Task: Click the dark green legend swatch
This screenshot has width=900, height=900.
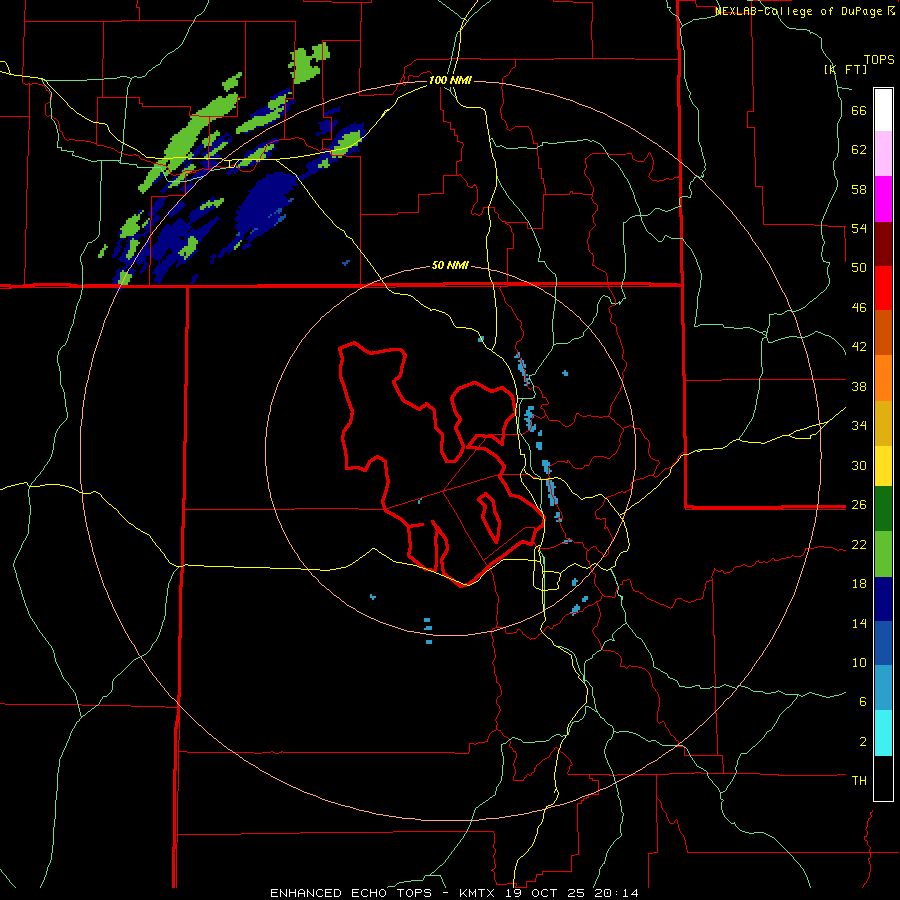Action: 883,509
